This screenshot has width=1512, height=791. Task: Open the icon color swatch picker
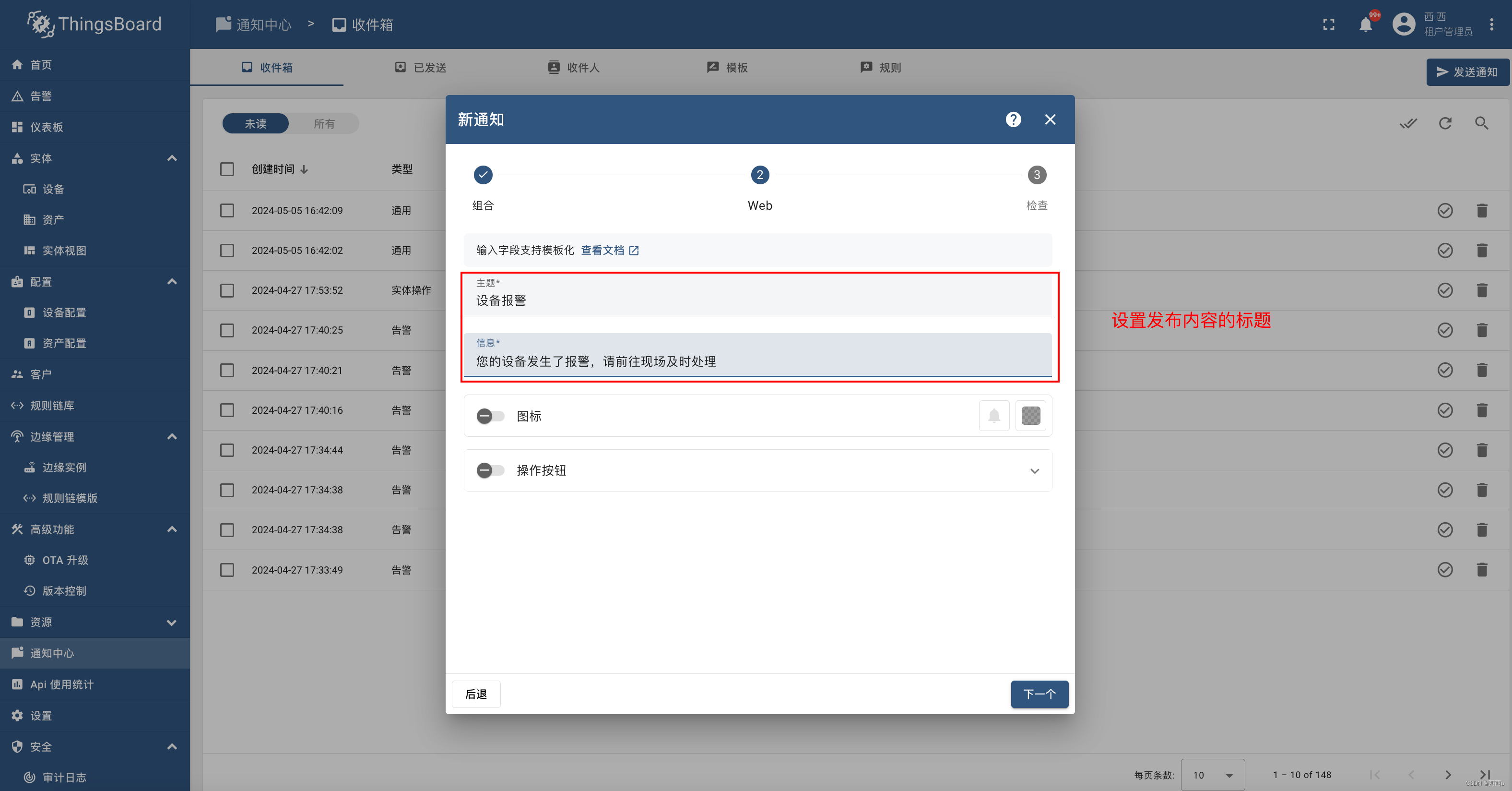click(1031, 416)
